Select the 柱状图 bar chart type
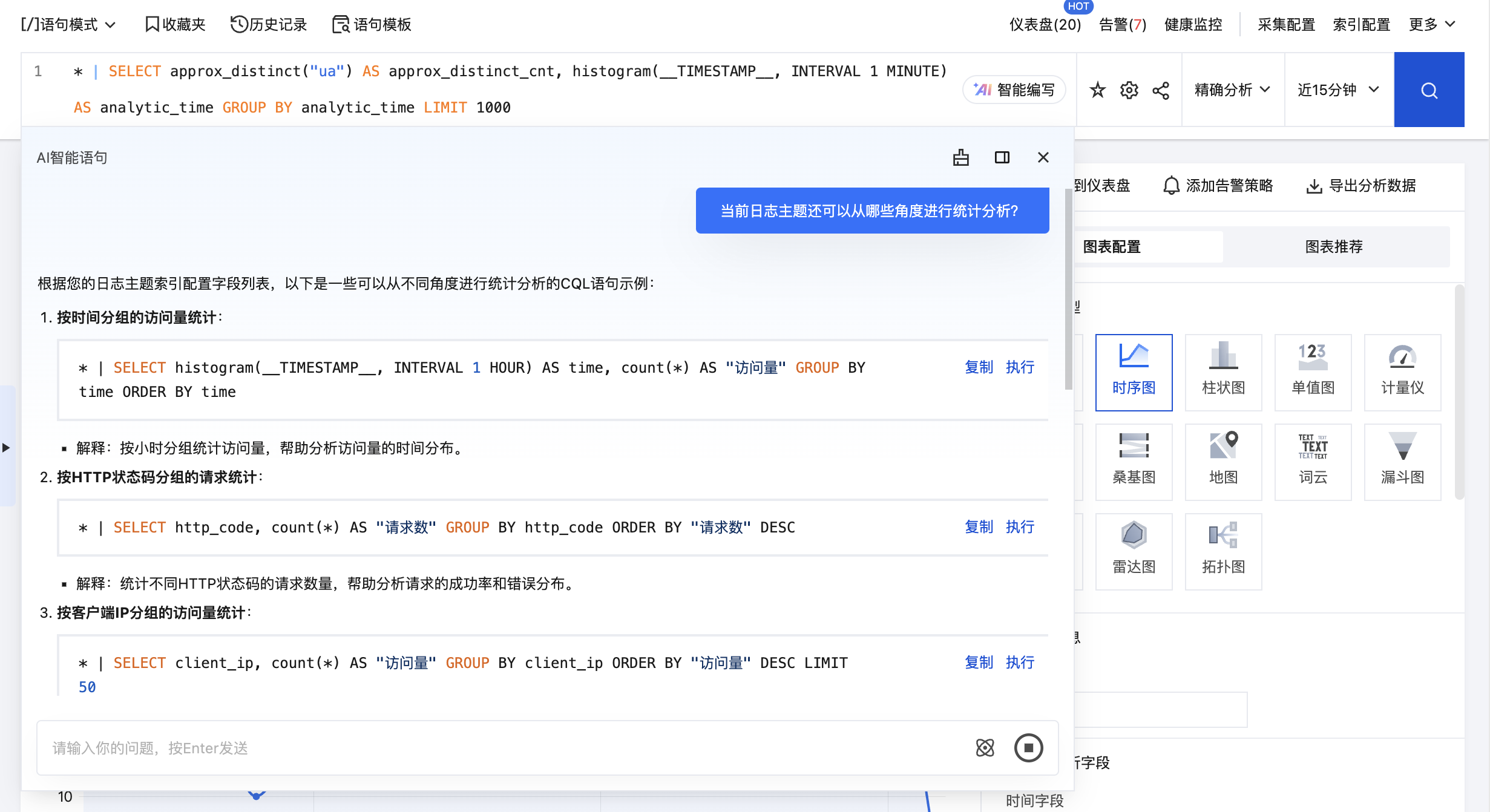The height and width of the screenshot is (812, 1490). [1223, 372]
